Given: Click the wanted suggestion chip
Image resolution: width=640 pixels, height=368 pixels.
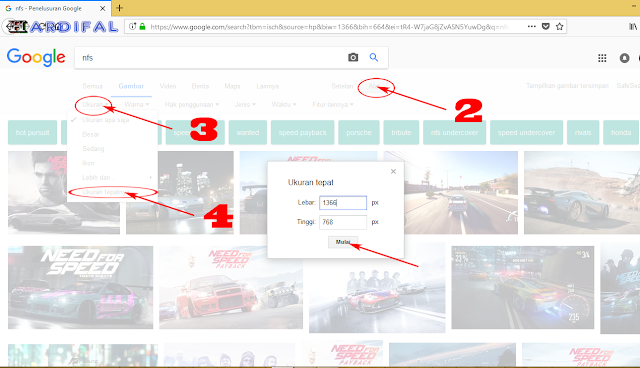Looking at the screenshot, I should coord(247,133).
